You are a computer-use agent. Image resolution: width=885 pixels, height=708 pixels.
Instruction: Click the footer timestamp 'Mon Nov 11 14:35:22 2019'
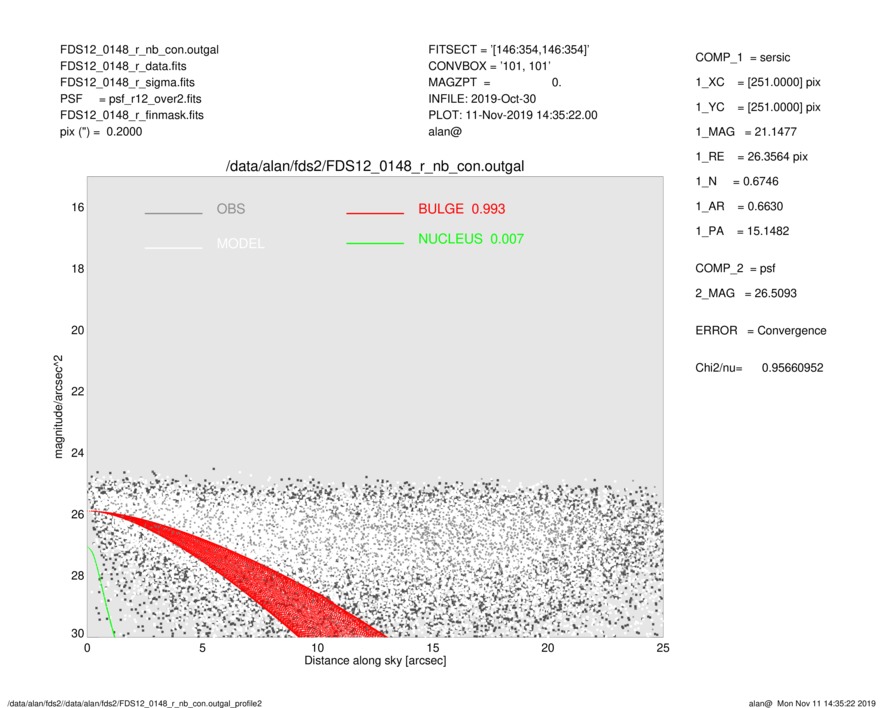(826, 703)
